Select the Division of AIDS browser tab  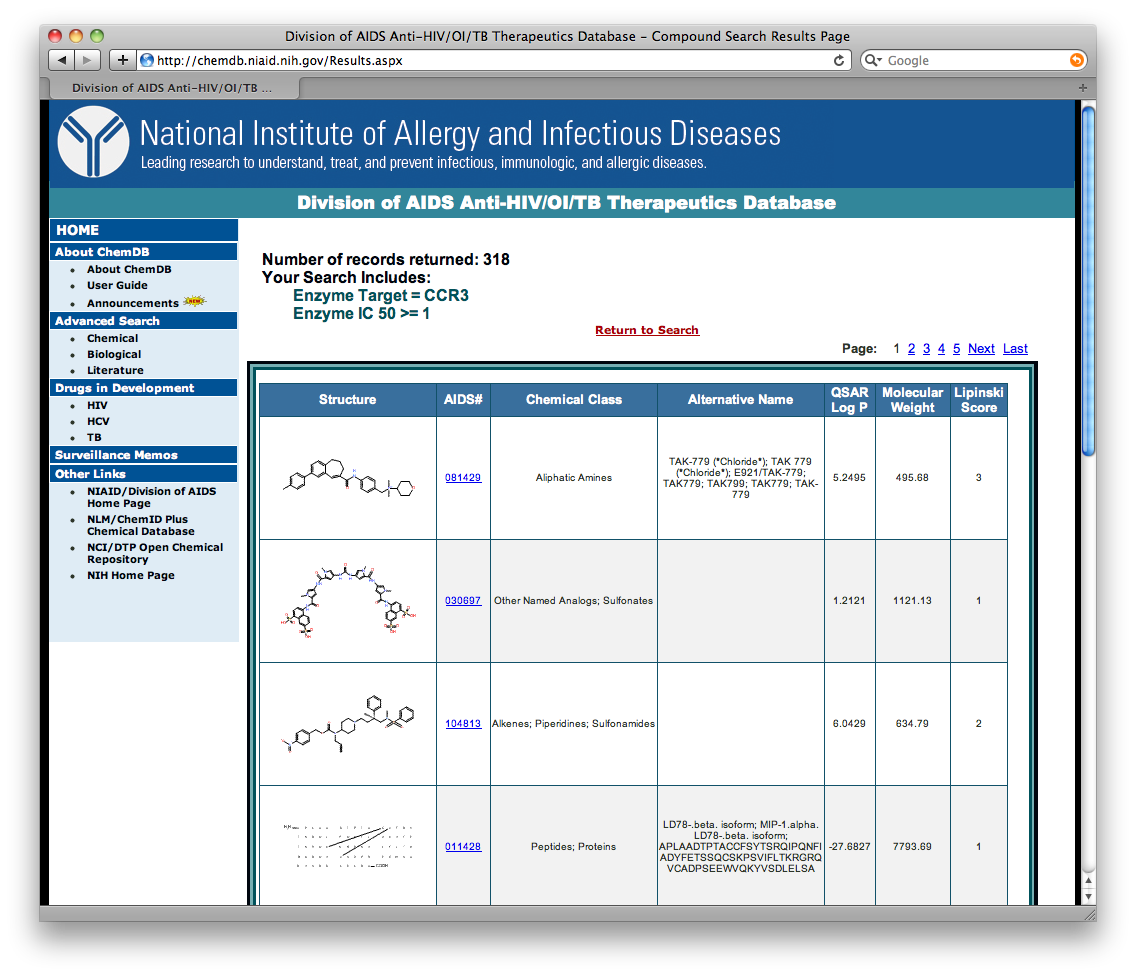[x=174, y=88]
